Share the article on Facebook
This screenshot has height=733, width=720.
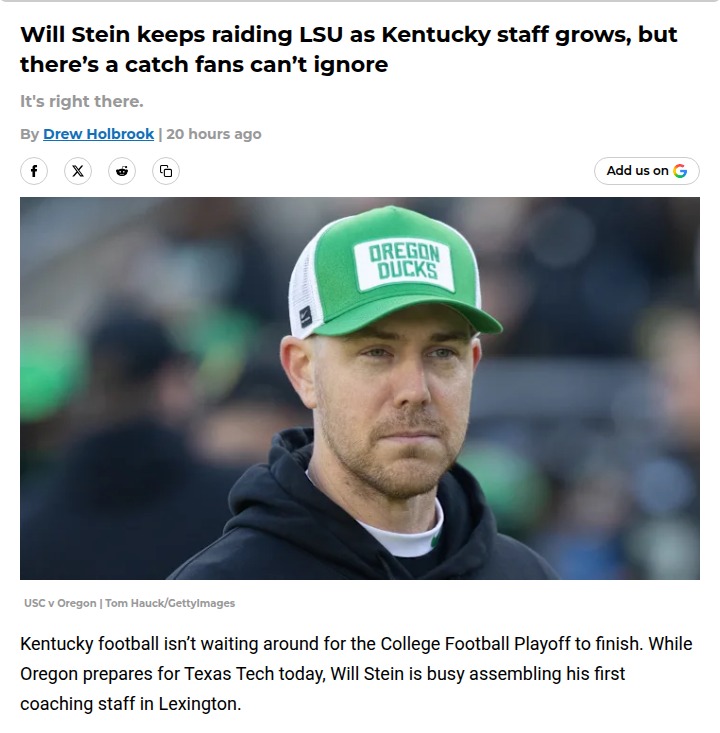[34, 171]
